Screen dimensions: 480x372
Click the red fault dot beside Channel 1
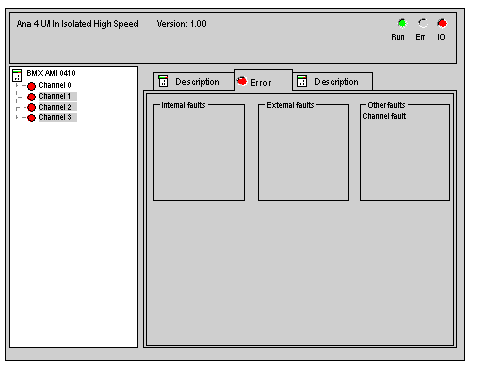point(31,97)
